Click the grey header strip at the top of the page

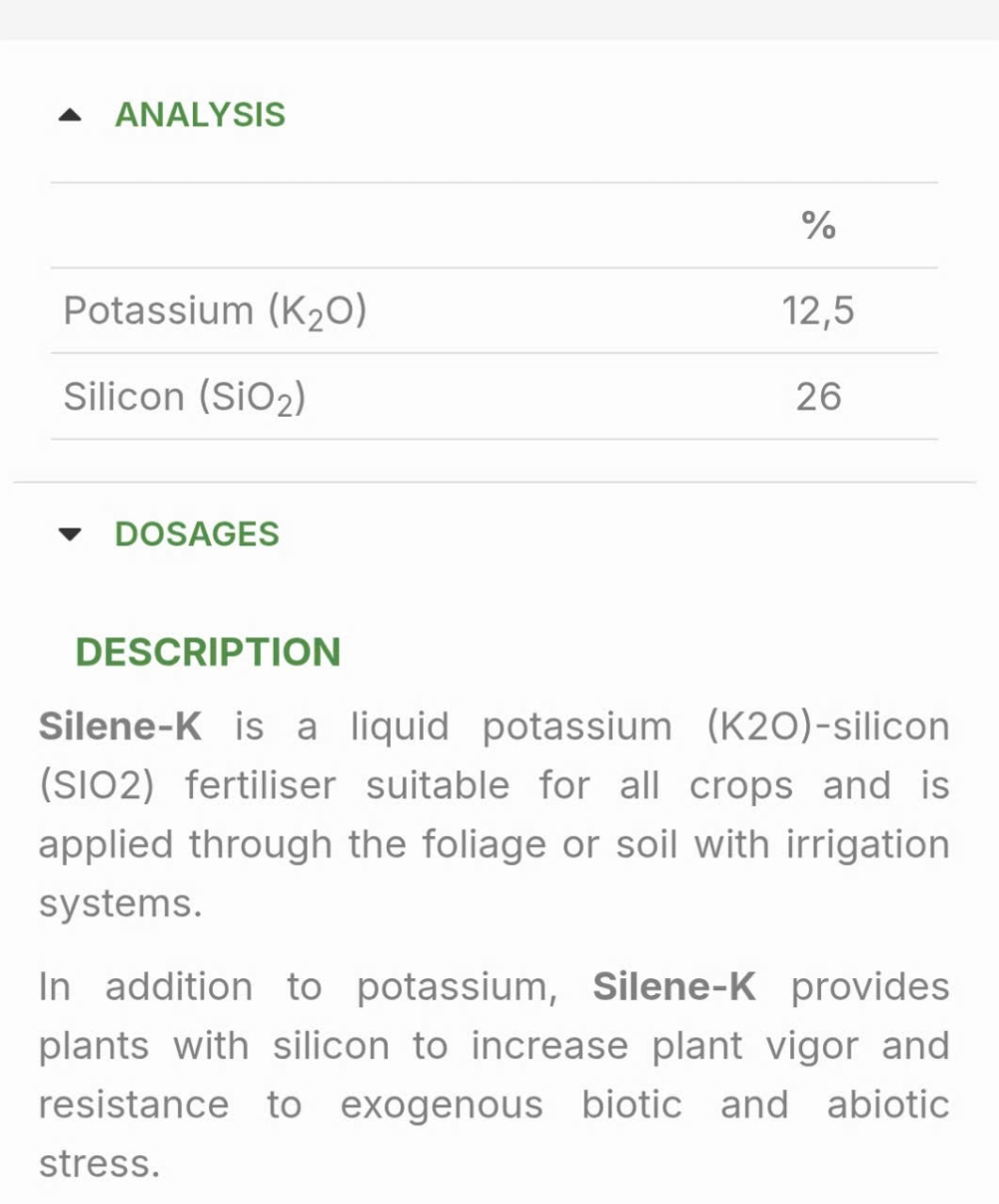[x=499, y=20]
